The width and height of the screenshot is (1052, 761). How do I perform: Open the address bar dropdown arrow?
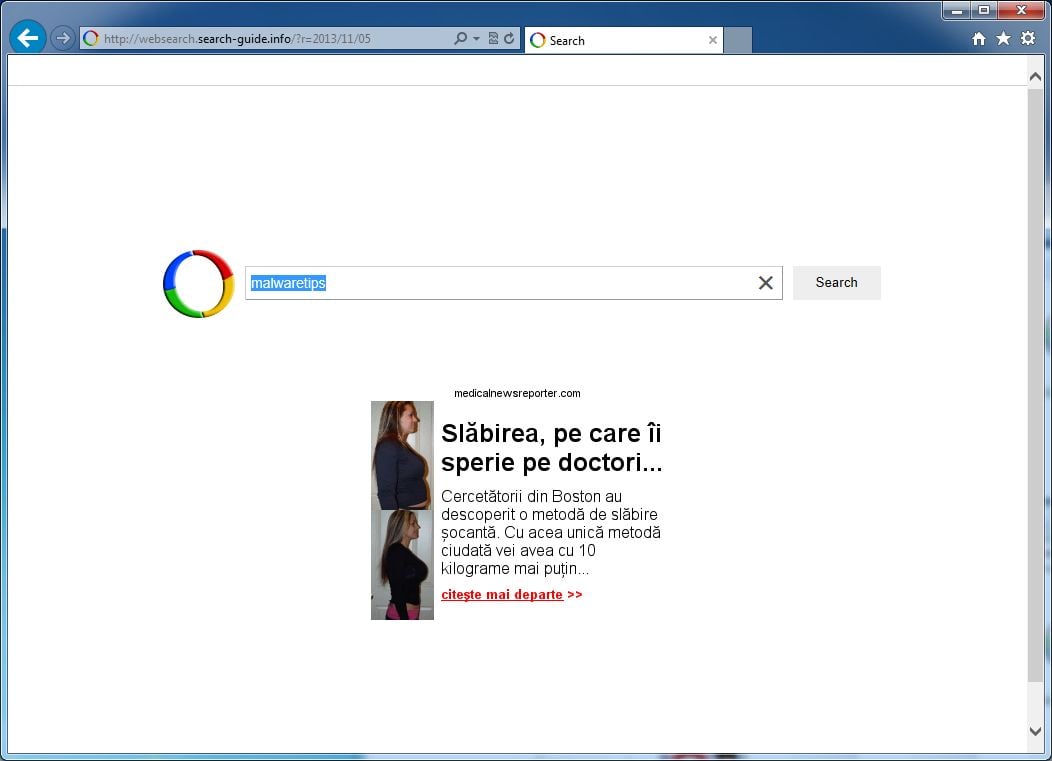pos(476,39)
